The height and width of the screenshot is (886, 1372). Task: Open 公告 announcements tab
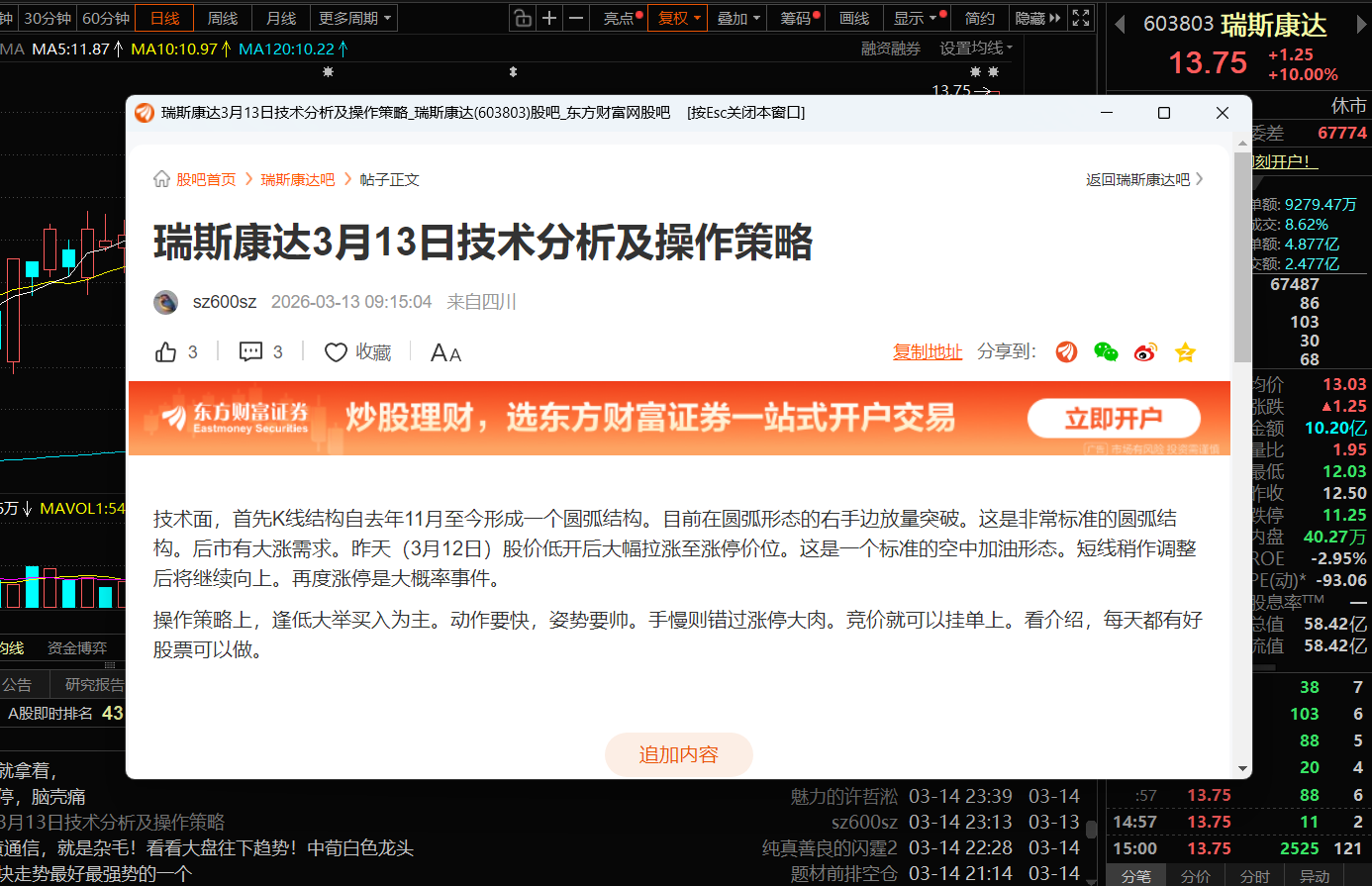pos(17,684)
